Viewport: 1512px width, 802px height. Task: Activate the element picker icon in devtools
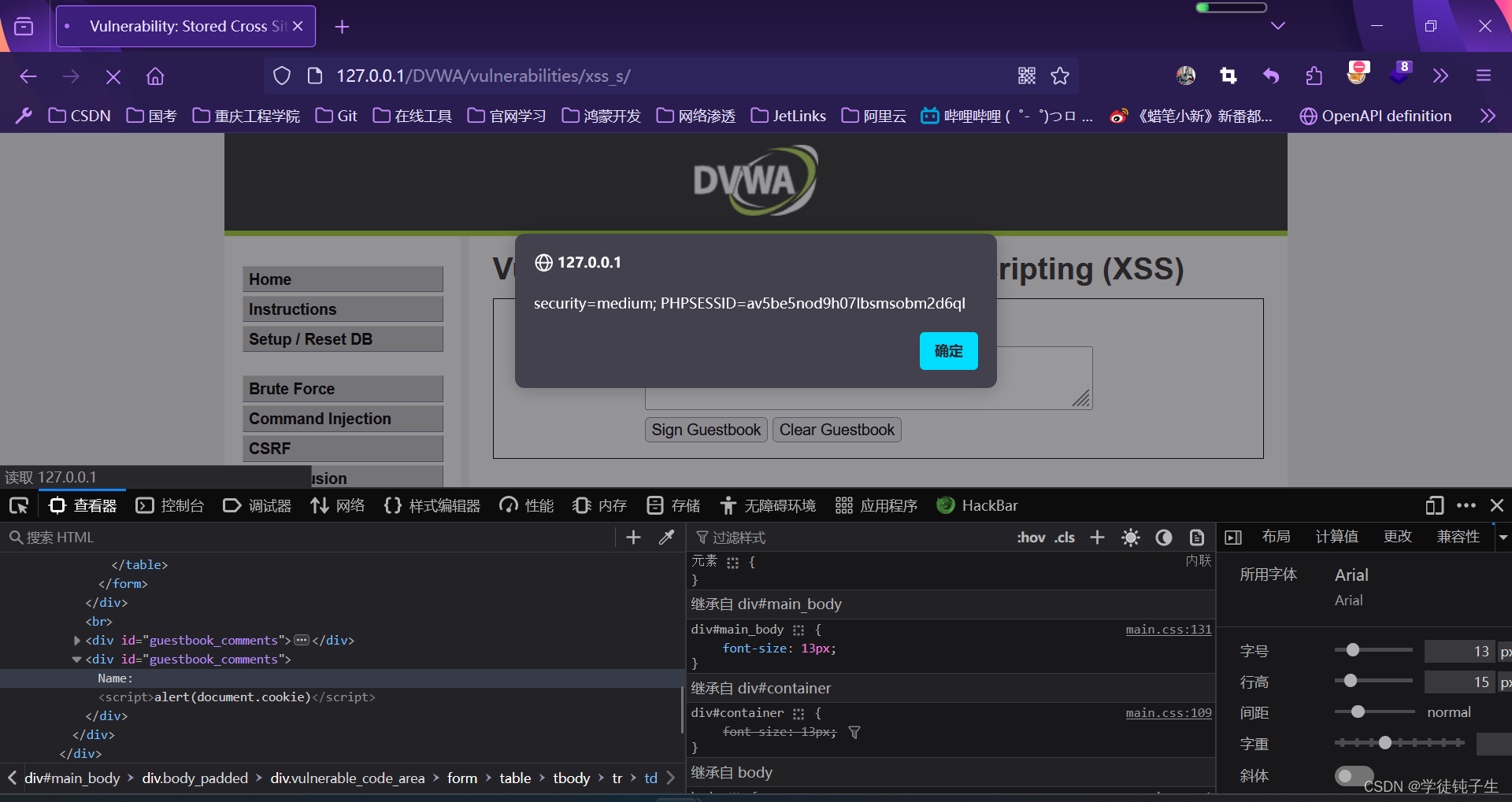tap(19, 505)
